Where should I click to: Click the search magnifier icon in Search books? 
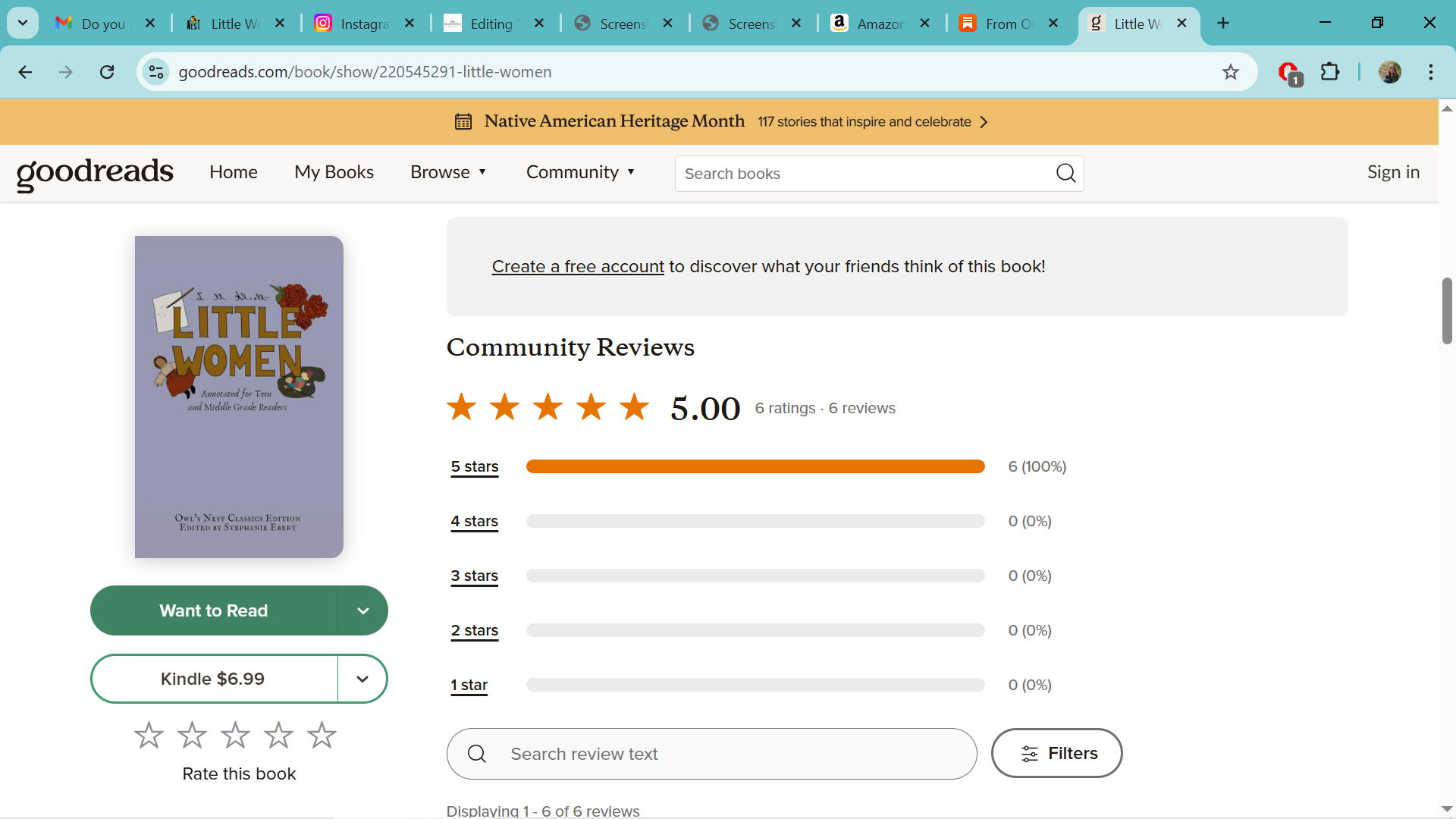tap(1065, 174)
